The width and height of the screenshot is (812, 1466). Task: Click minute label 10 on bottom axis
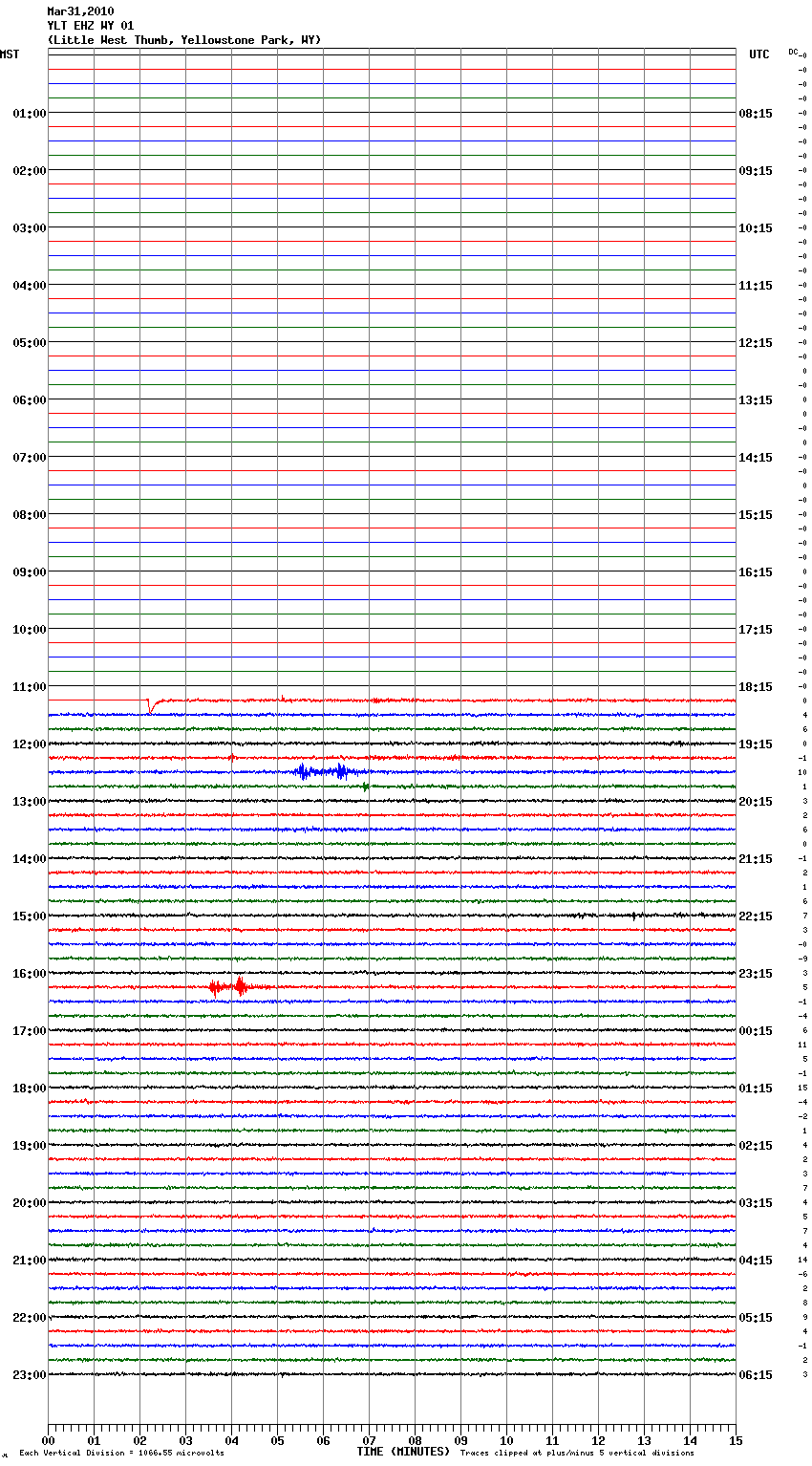pos(506,1441)
